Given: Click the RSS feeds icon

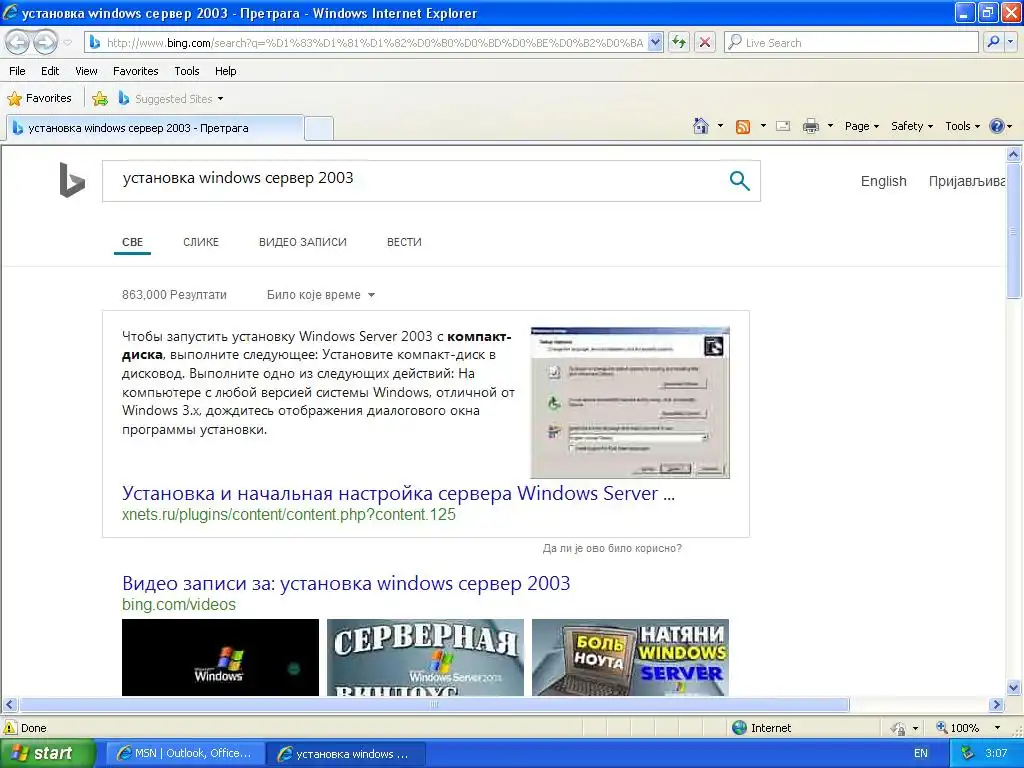Looking at the screenshot, I should click(x=743, y=127).
